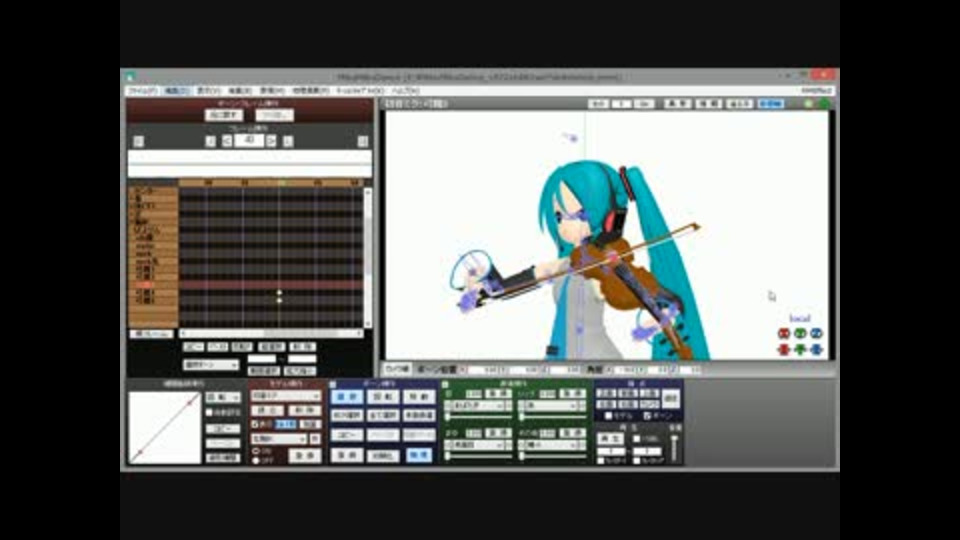Screen dimensions: 960x540
Task: Toggle the Model checkbox in view panel
Action: tap(608, 416)
